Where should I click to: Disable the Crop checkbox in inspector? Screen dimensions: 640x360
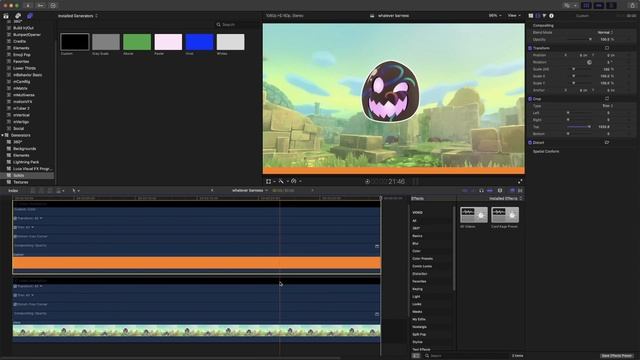coord(530,99)
